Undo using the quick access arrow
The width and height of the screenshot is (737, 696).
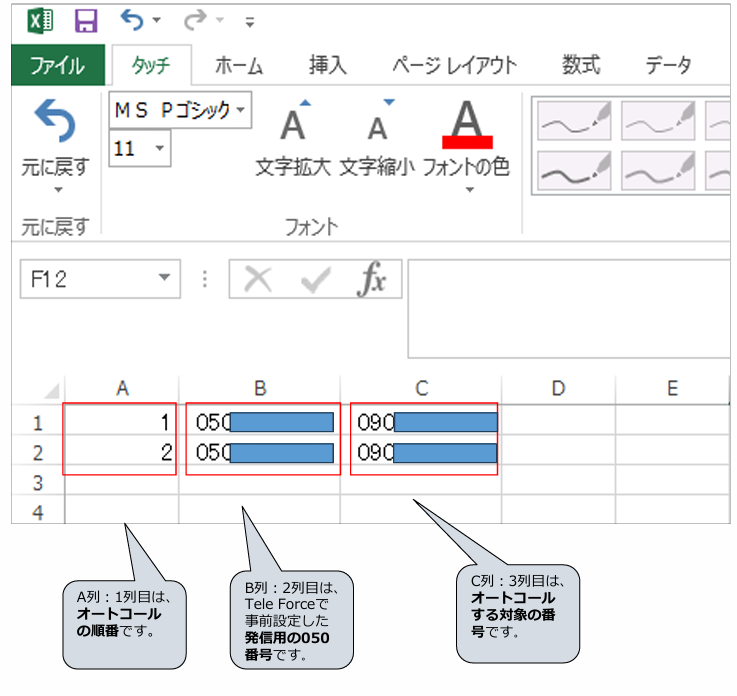[x=132, y=21]
